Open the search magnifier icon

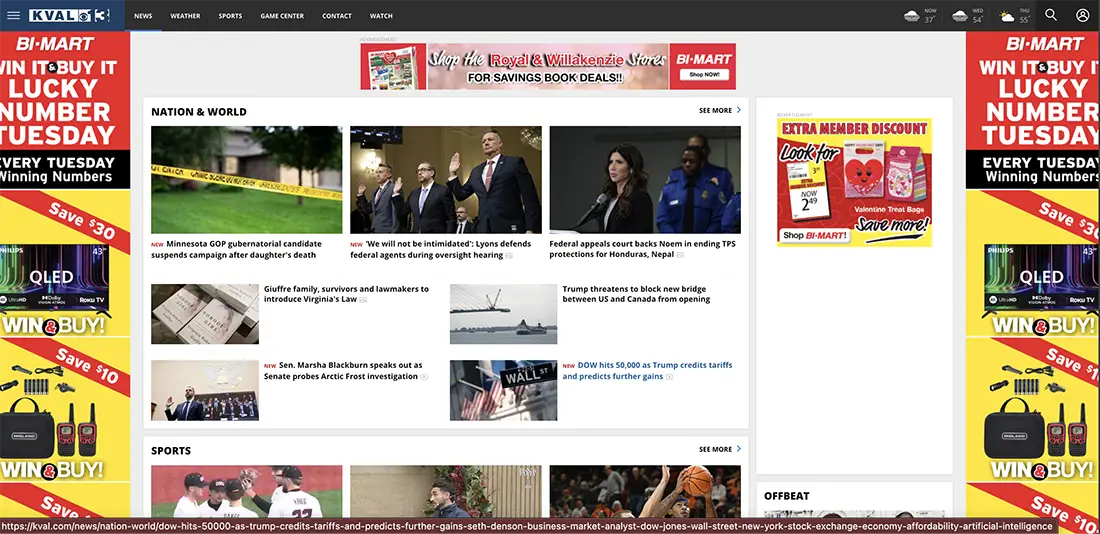(x=1050, y=15)
